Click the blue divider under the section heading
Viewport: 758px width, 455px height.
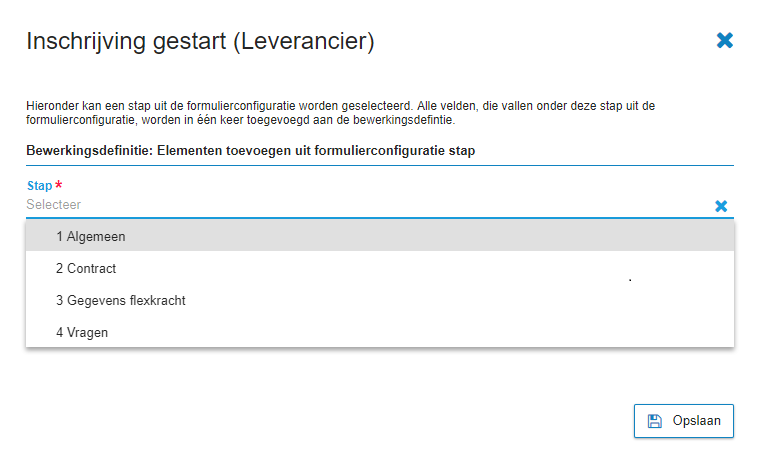coord(380,165)
